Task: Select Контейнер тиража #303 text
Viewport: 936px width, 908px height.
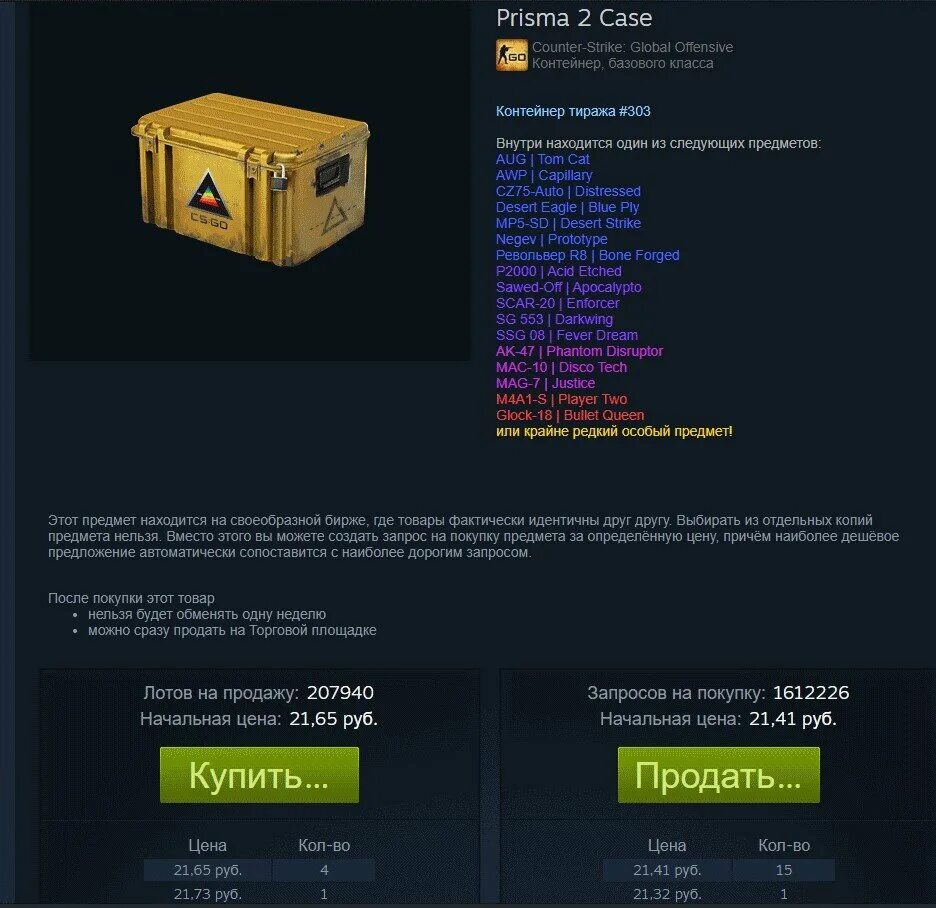Action: click(573, 111)
